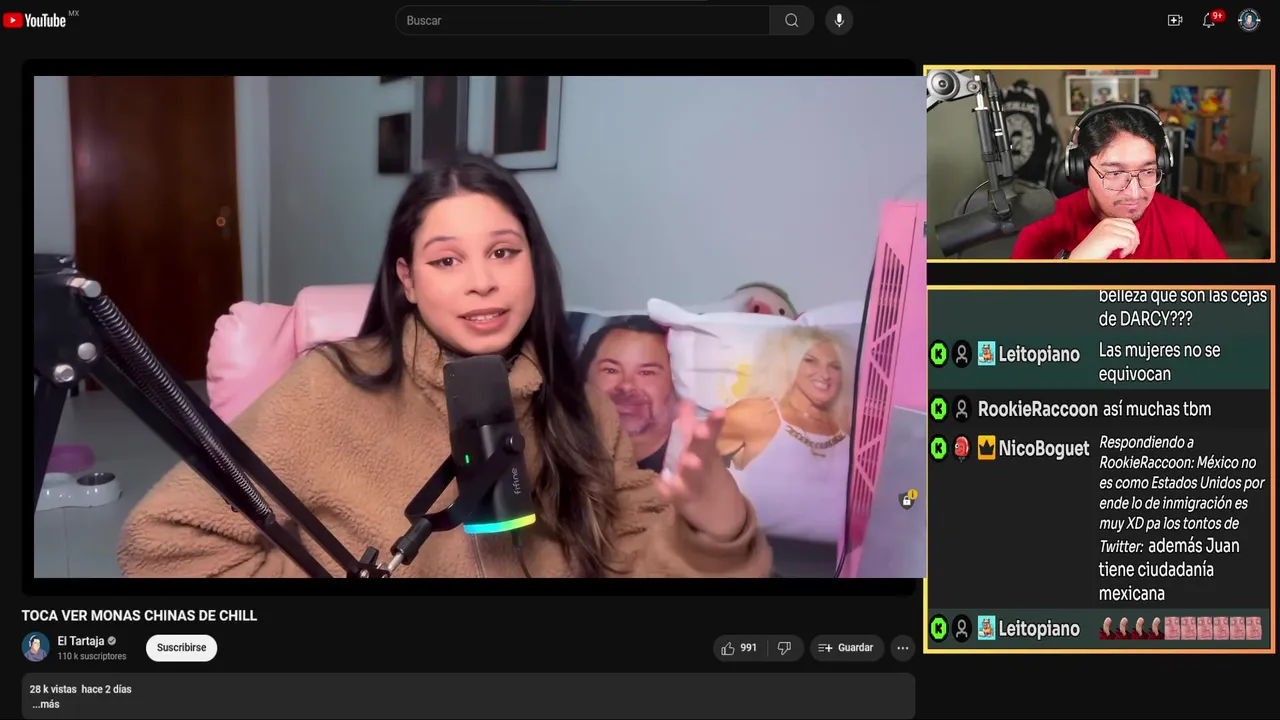1280x720 pixels.
Task: Click the lock icon in the video
Action: point(907,499)
